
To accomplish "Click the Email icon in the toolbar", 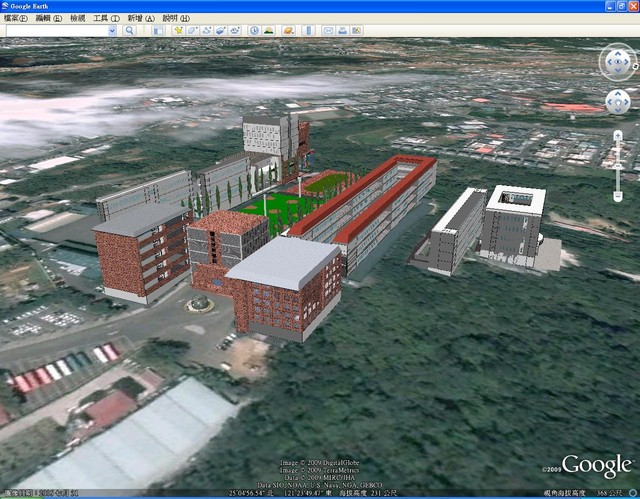I will point(328,30).
